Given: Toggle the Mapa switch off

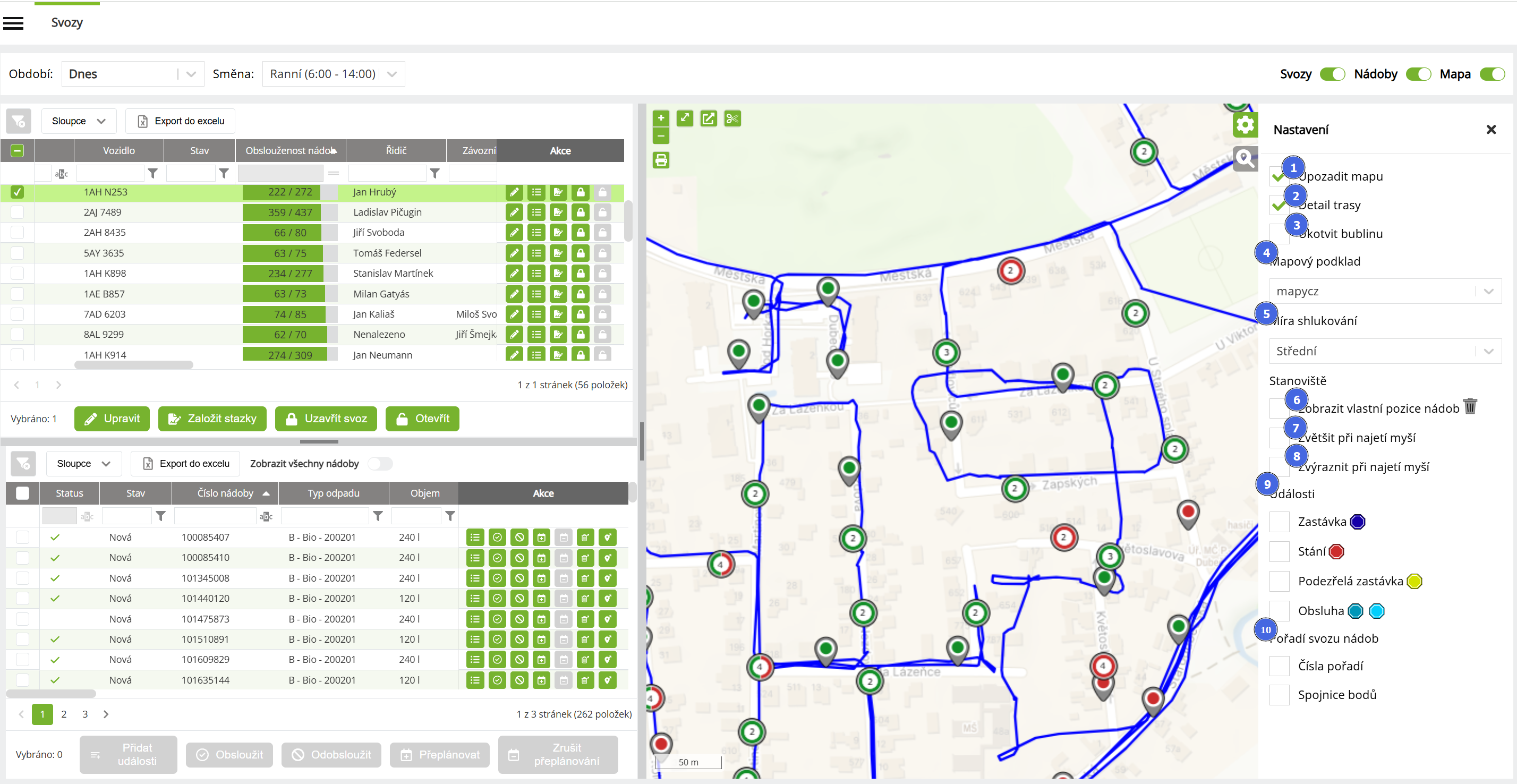Looking at the screenshot, I should pyautogui.click(x=1492, y=74).
